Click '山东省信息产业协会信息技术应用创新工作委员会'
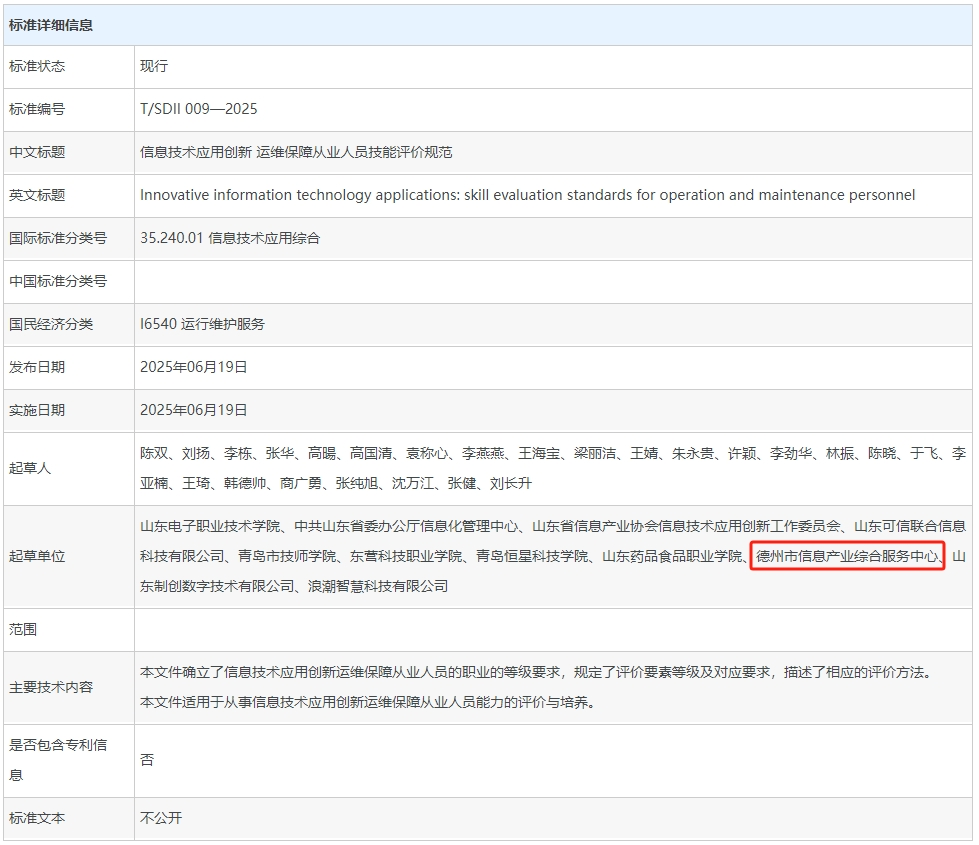The height and width of the screenshot is (845, 979). pos(686,526)
